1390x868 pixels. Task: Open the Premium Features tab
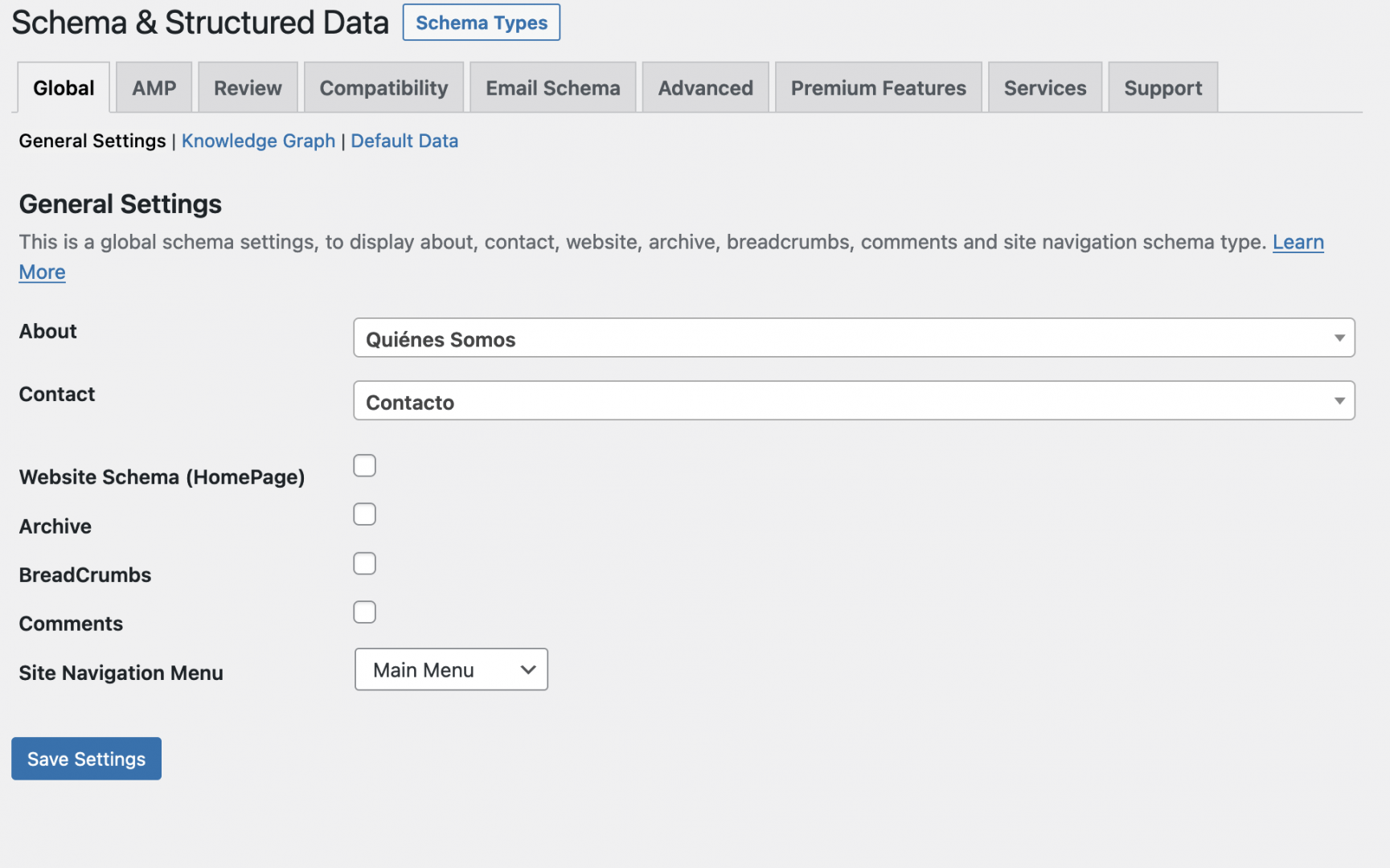point(879,88)
